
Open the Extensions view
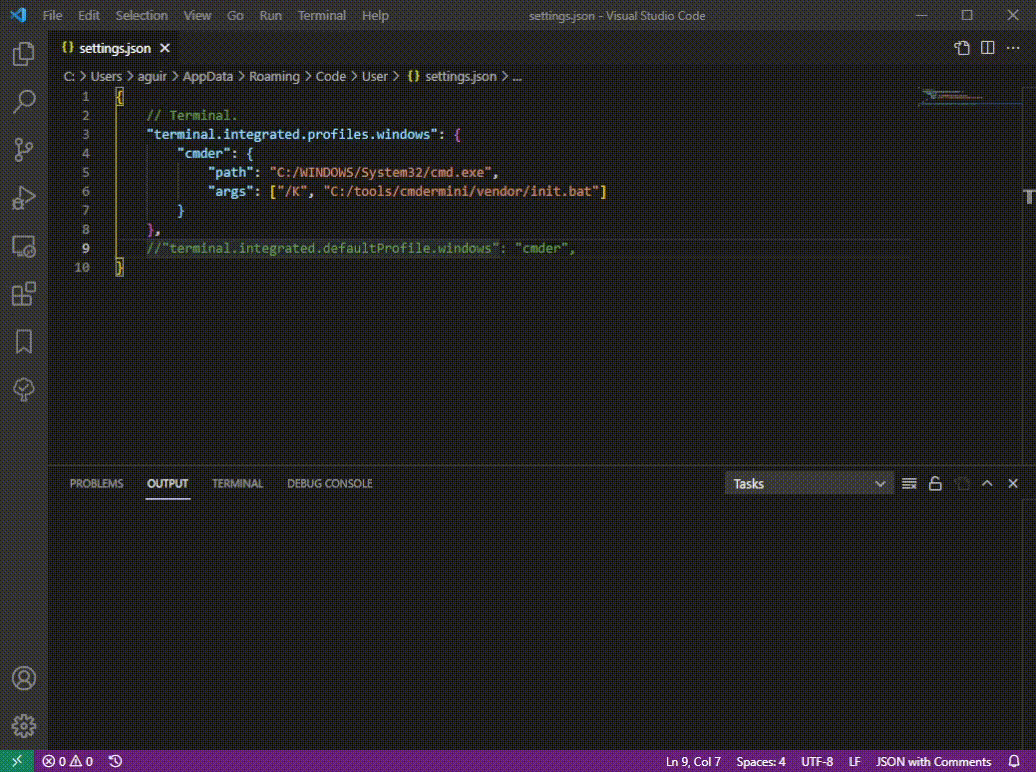[24, 293]
